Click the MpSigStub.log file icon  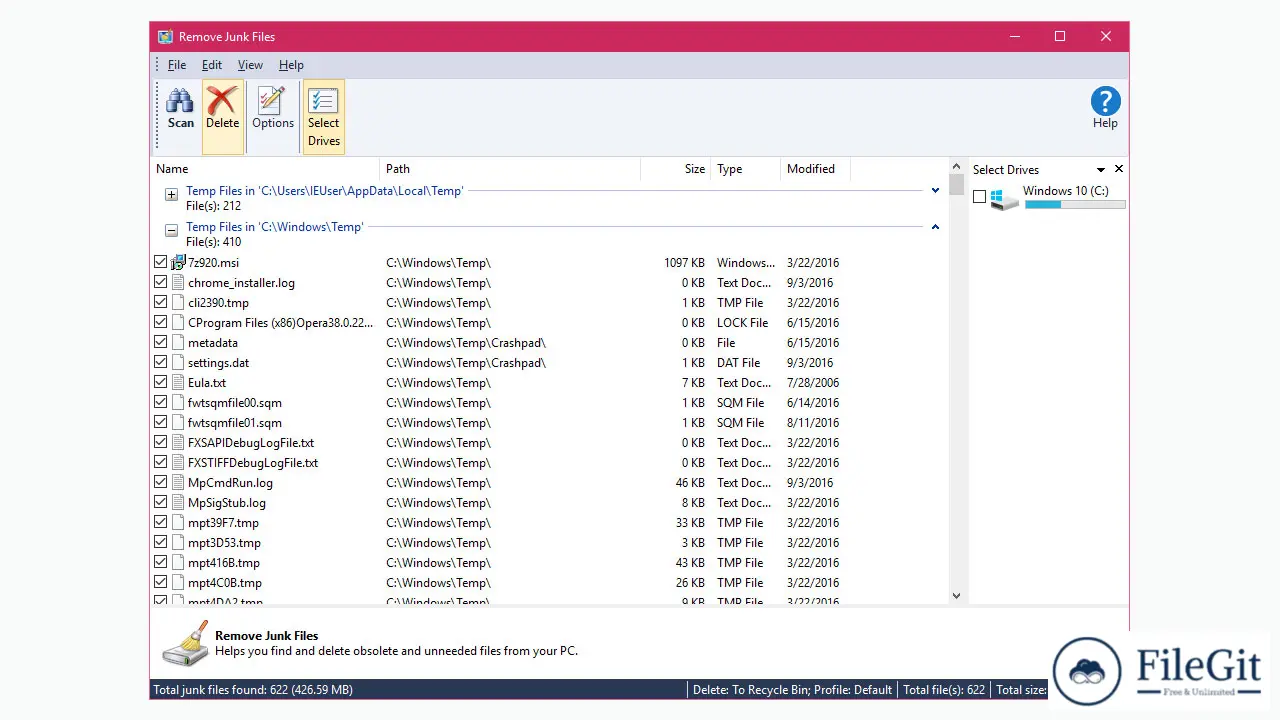point(178,502)
